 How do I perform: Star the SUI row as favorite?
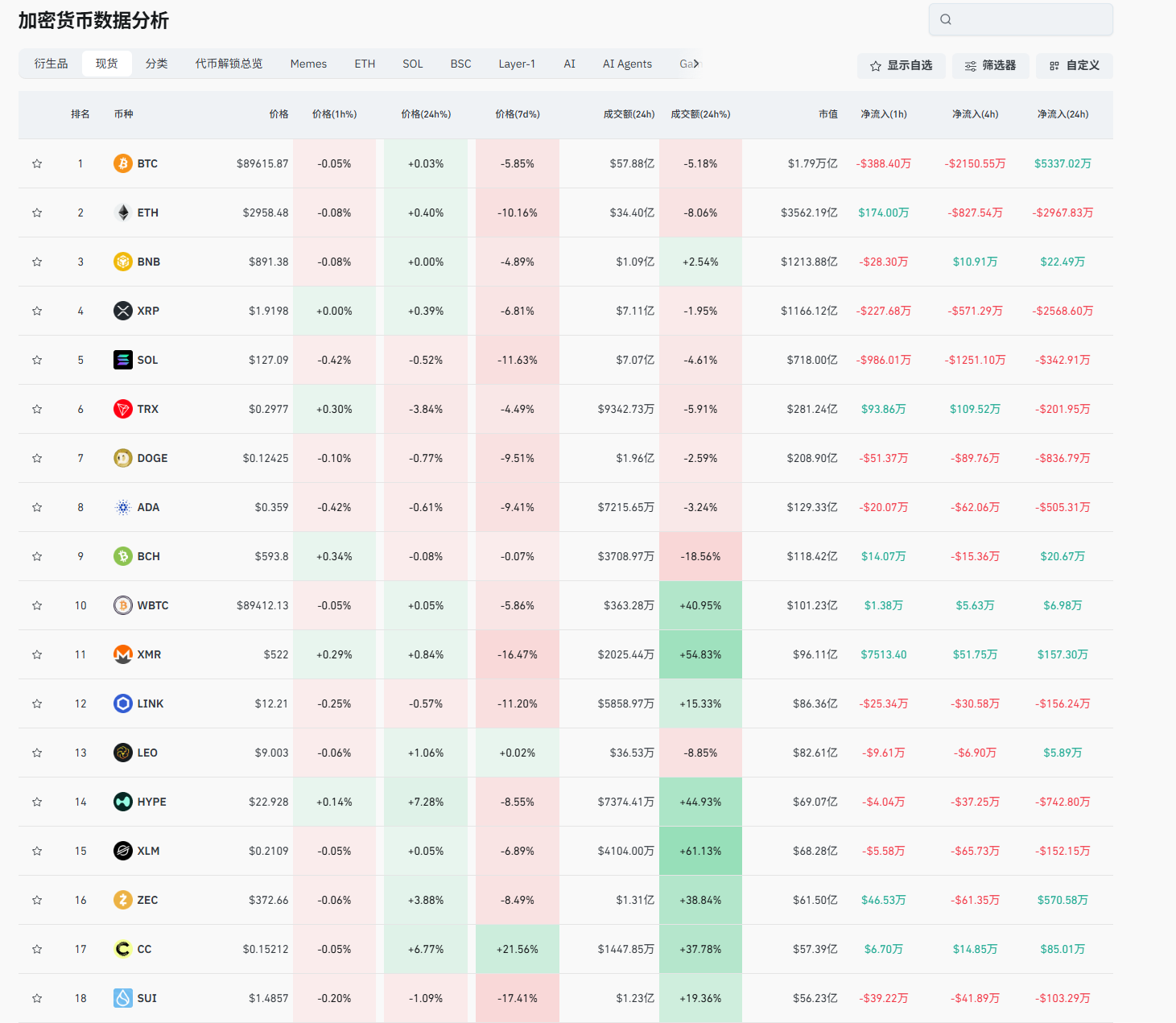point(37,998)
